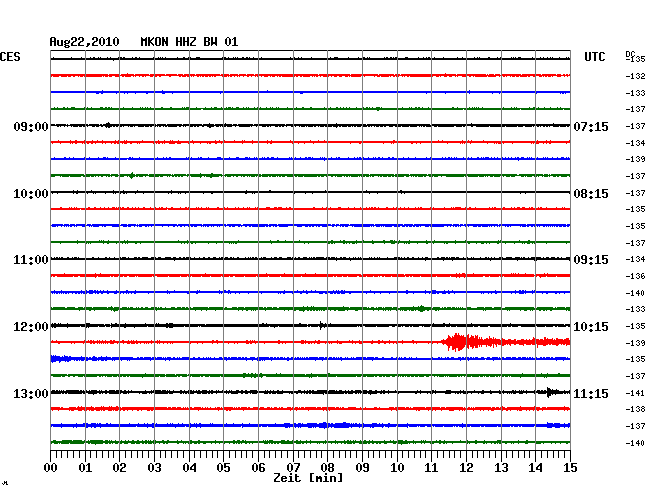Image resolution: width=650 pixels, height=494 pixels.
Task: Click the UTC column header
Action: point(594,57)
